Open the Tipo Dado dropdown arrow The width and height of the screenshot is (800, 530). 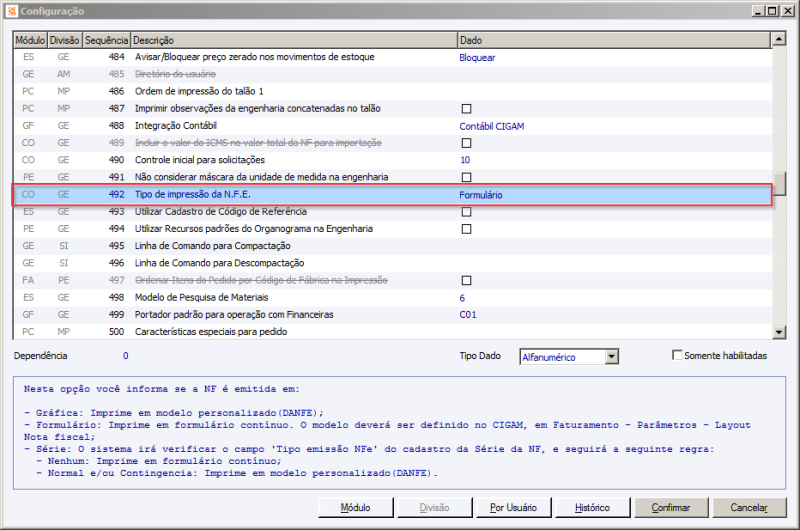click(612, 357)
